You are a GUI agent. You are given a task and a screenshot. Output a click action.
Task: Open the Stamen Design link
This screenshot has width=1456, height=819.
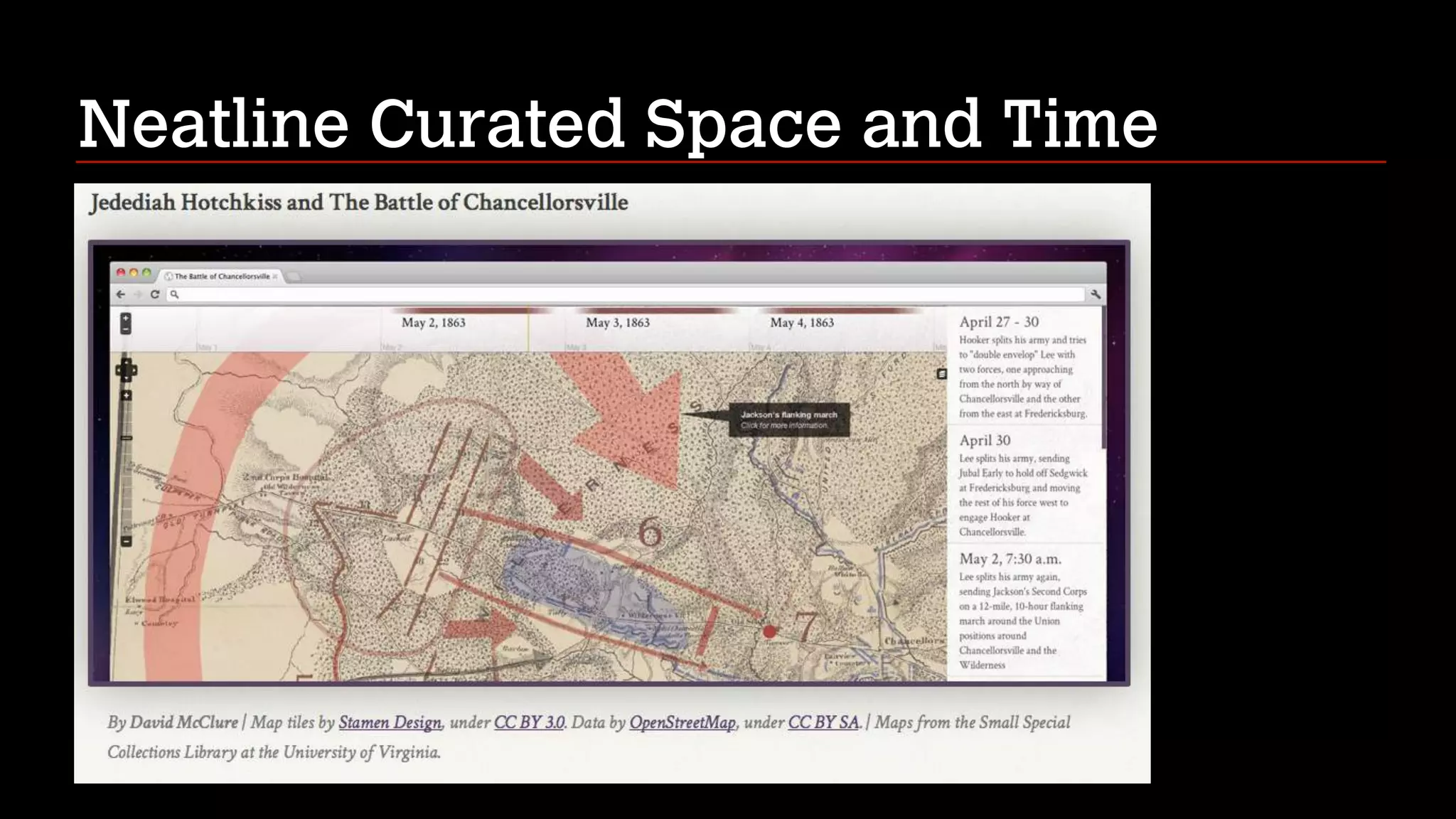(390, 722)
